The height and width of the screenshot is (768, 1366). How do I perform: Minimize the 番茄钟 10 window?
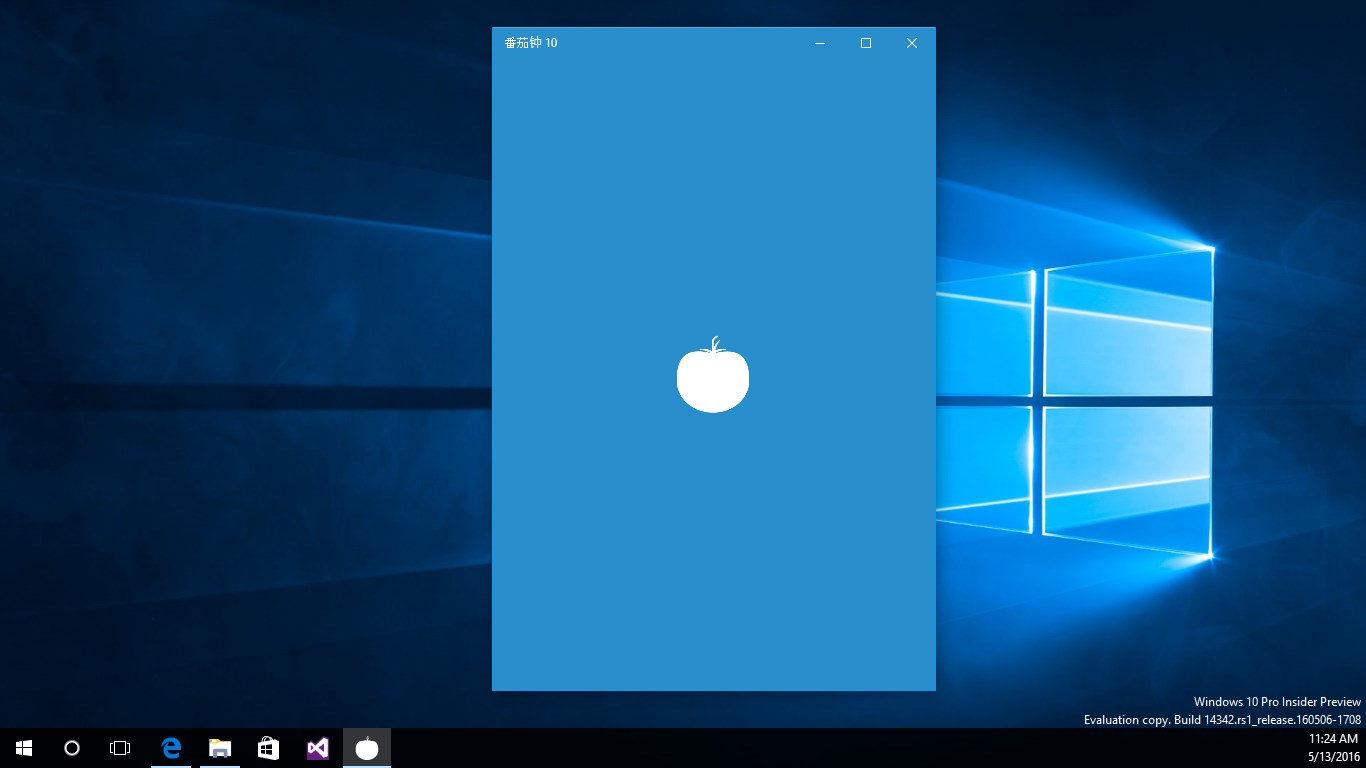coord(819,43)
